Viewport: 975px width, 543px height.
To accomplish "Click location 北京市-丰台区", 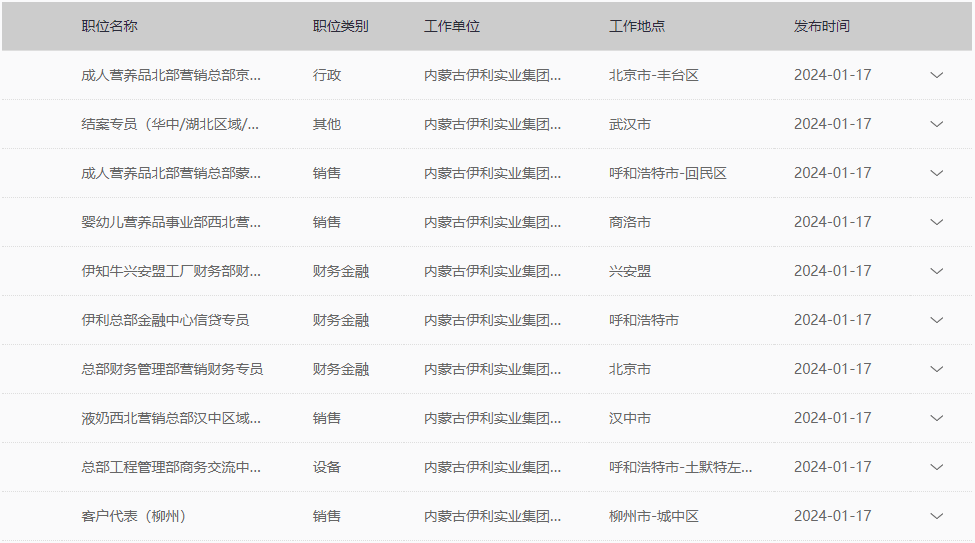I will click(654, 75).
